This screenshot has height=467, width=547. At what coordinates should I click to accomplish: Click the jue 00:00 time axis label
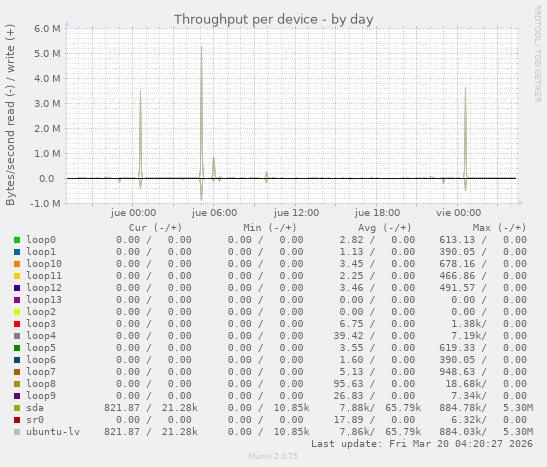click(x=133, y=213)
